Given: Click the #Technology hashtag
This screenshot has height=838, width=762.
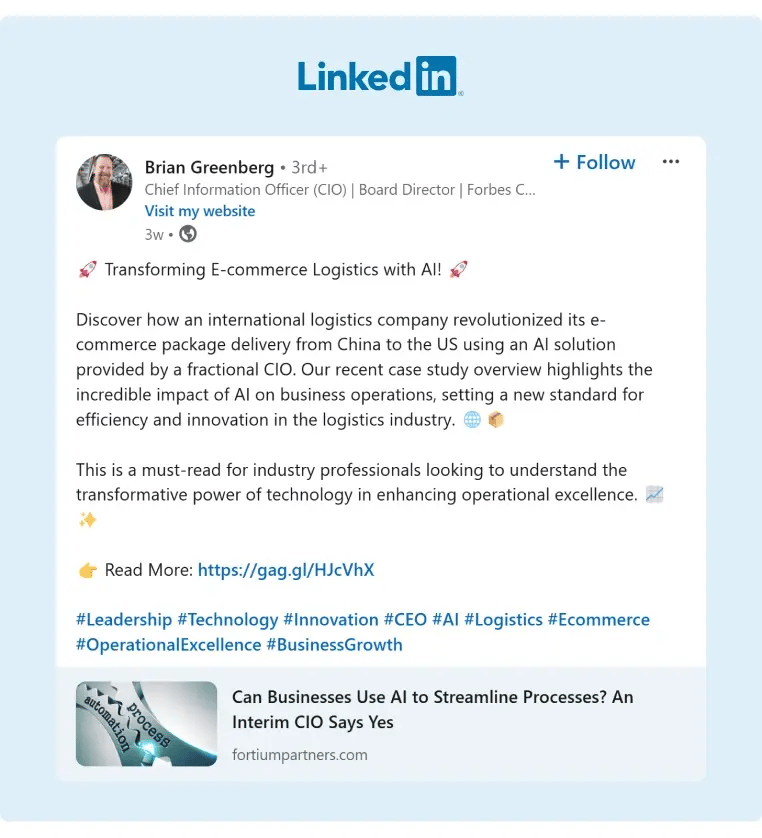Looking at the screenshot, I should [x=228, y=620].
